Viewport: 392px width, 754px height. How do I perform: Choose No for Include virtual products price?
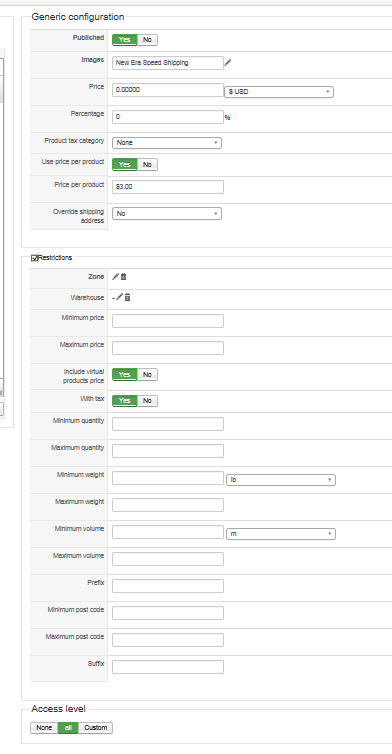tap(147, 375)
